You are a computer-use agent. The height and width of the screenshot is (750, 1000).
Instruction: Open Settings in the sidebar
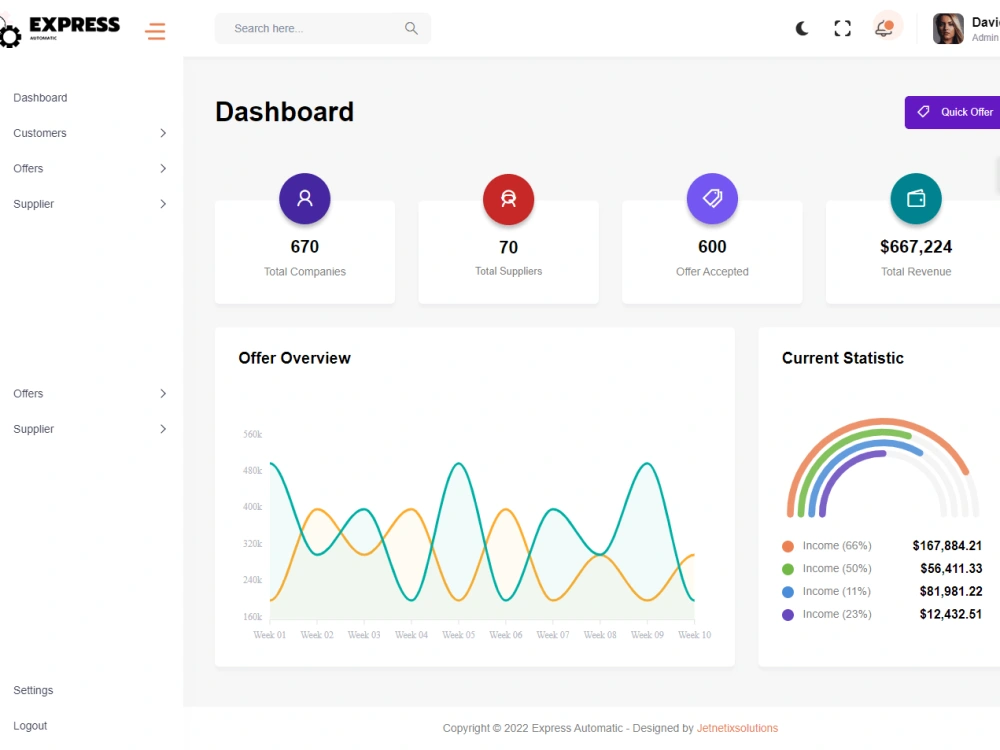[33, 690]
